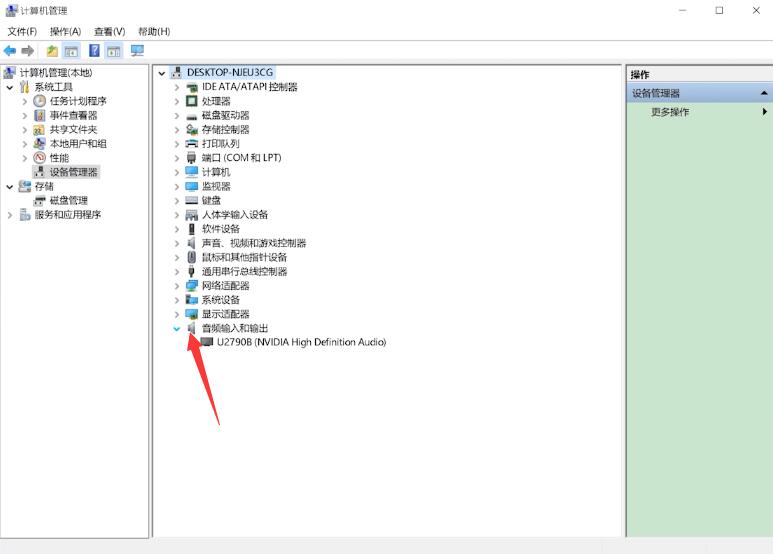
Task: Select the 系统设备 category label
Action: [220, 300]
